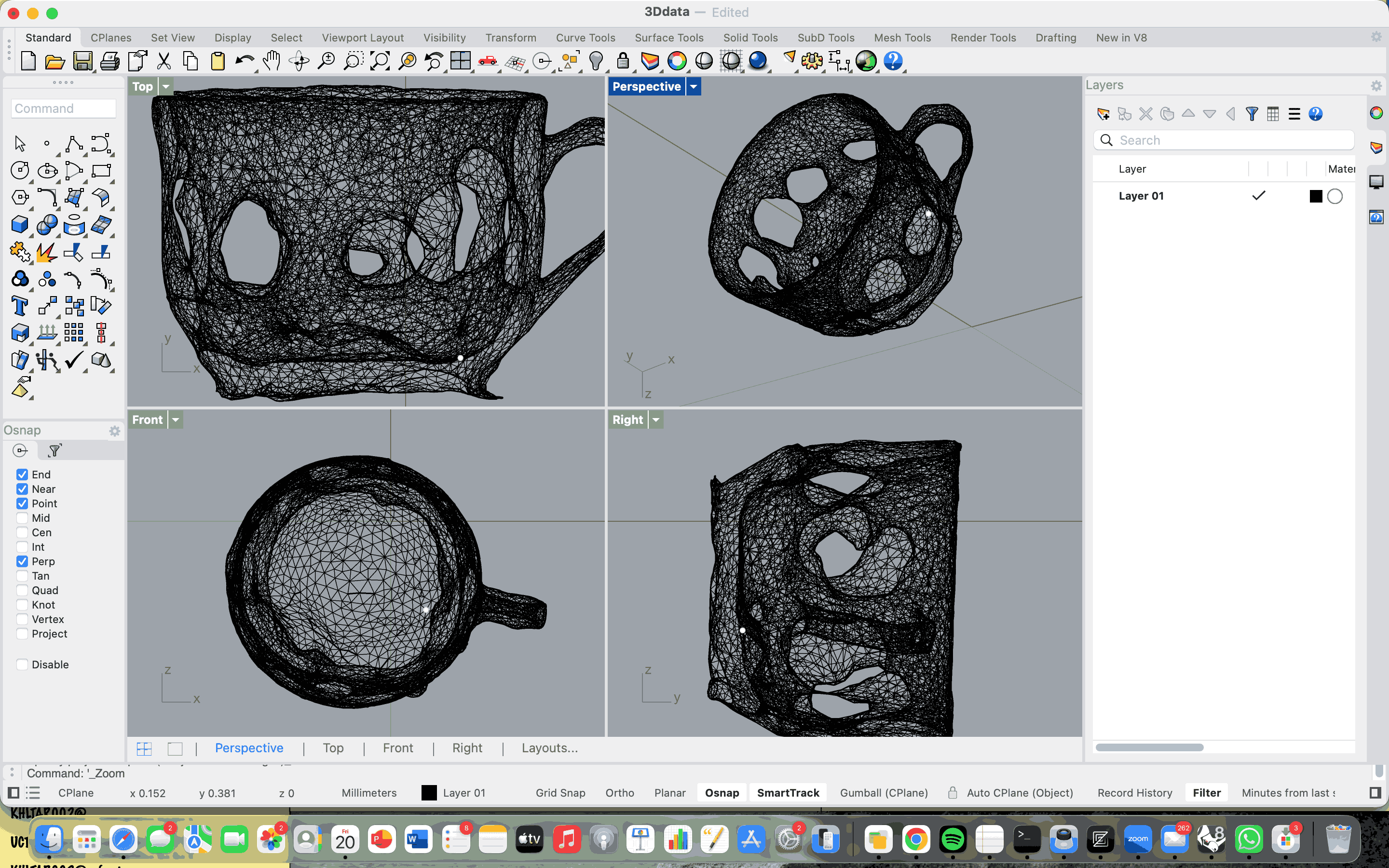Click the Save file toolbar icon
The height and width of the screenshot is (868, 1389).
click(x=82, y=61)
